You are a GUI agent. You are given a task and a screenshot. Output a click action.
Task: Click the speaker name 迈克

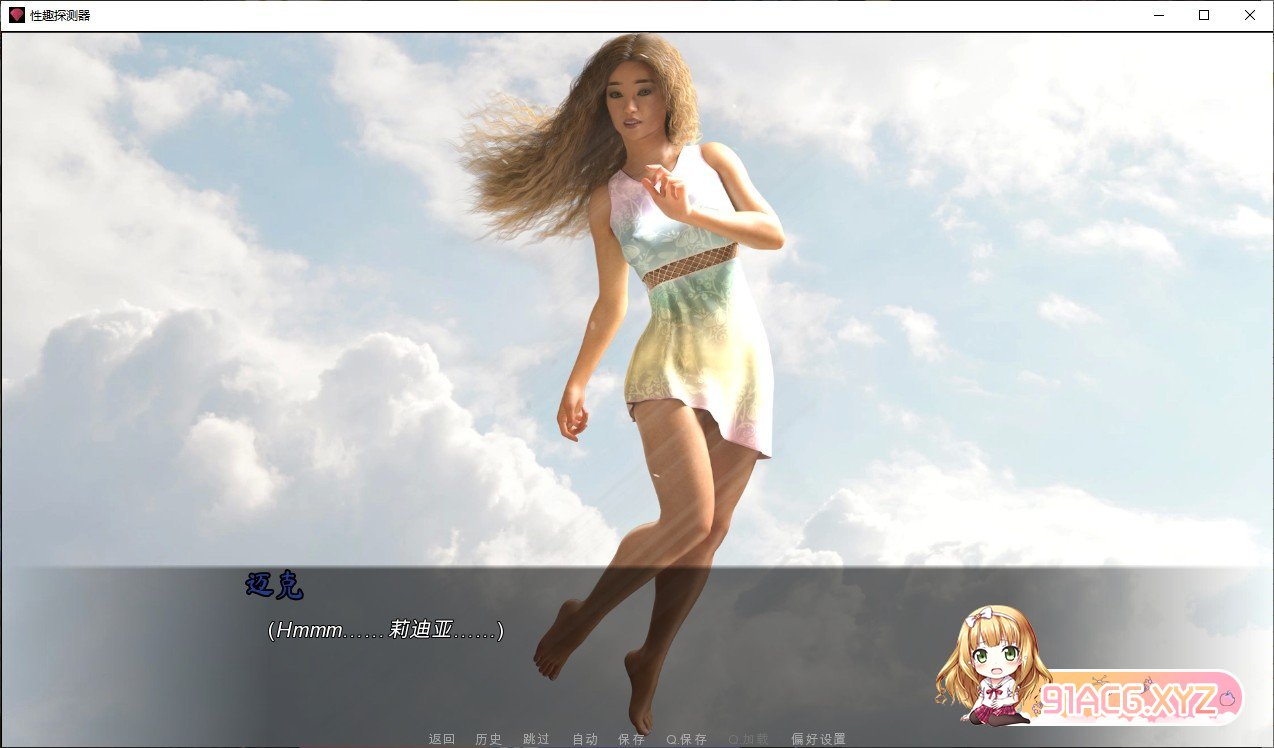point(274,586)
